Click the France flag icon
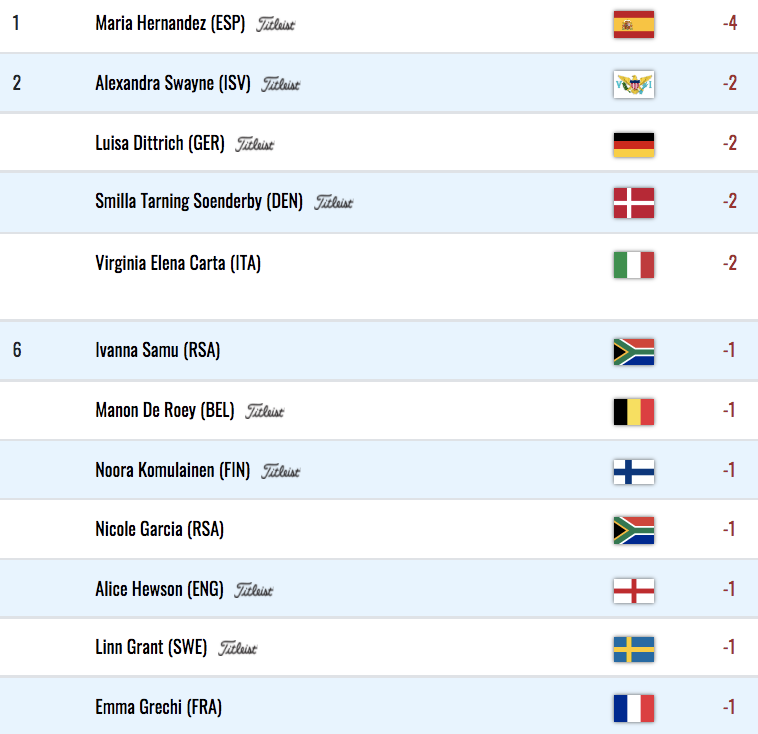 [634, 708]
